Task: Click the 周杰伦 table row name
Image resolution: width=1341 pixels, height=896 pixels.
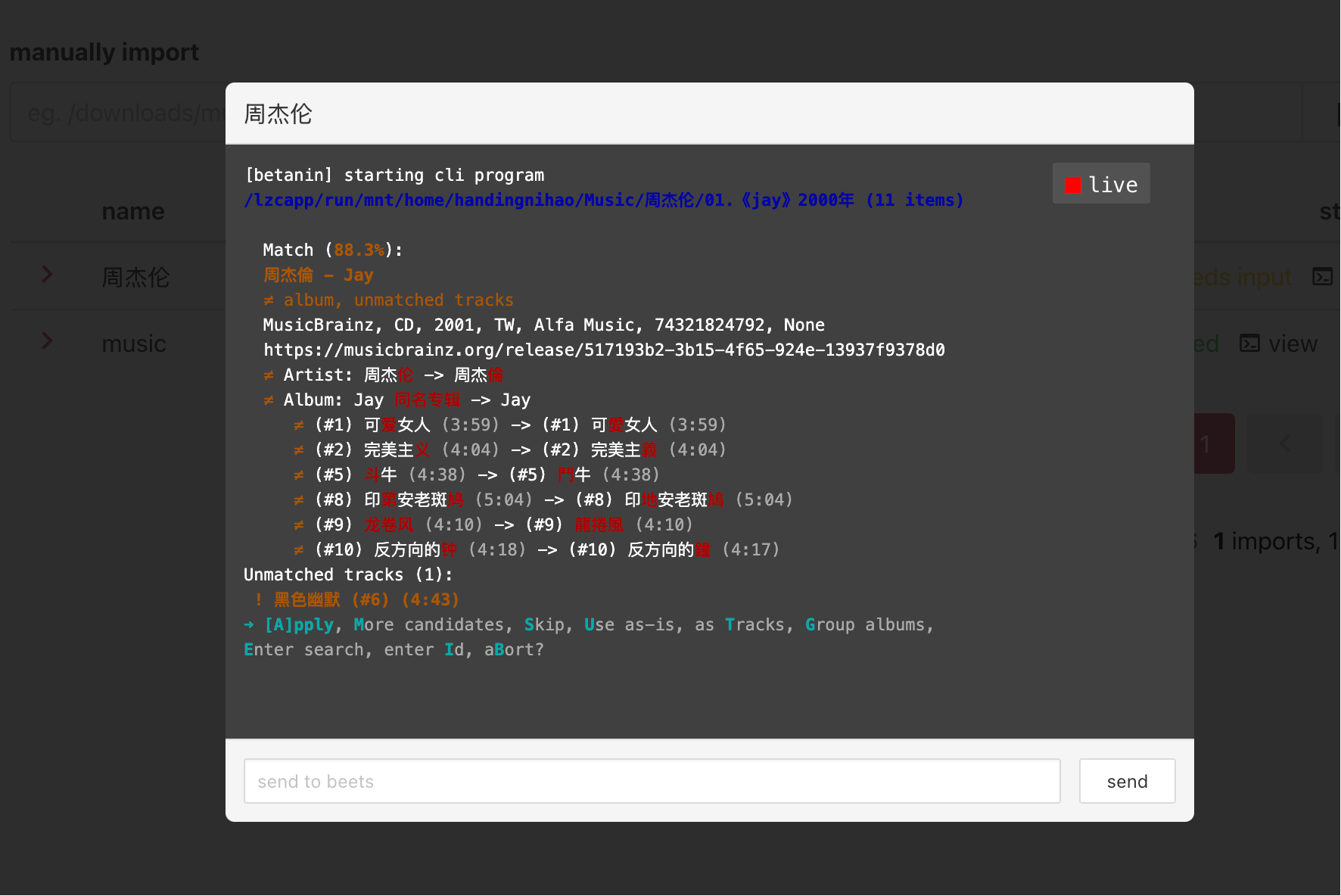Action: (135, 277)
